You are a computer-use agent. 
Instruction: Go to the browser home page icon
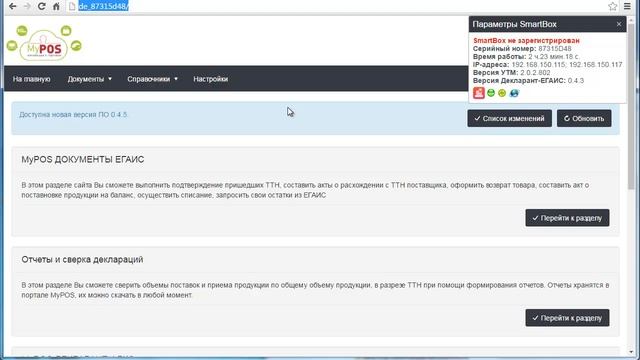56,7
